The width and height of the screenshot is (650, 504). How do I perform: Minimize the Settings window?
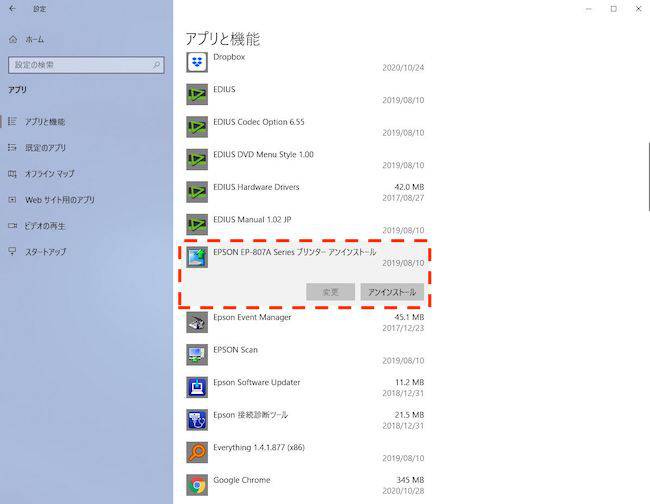(x=589, y=9)
